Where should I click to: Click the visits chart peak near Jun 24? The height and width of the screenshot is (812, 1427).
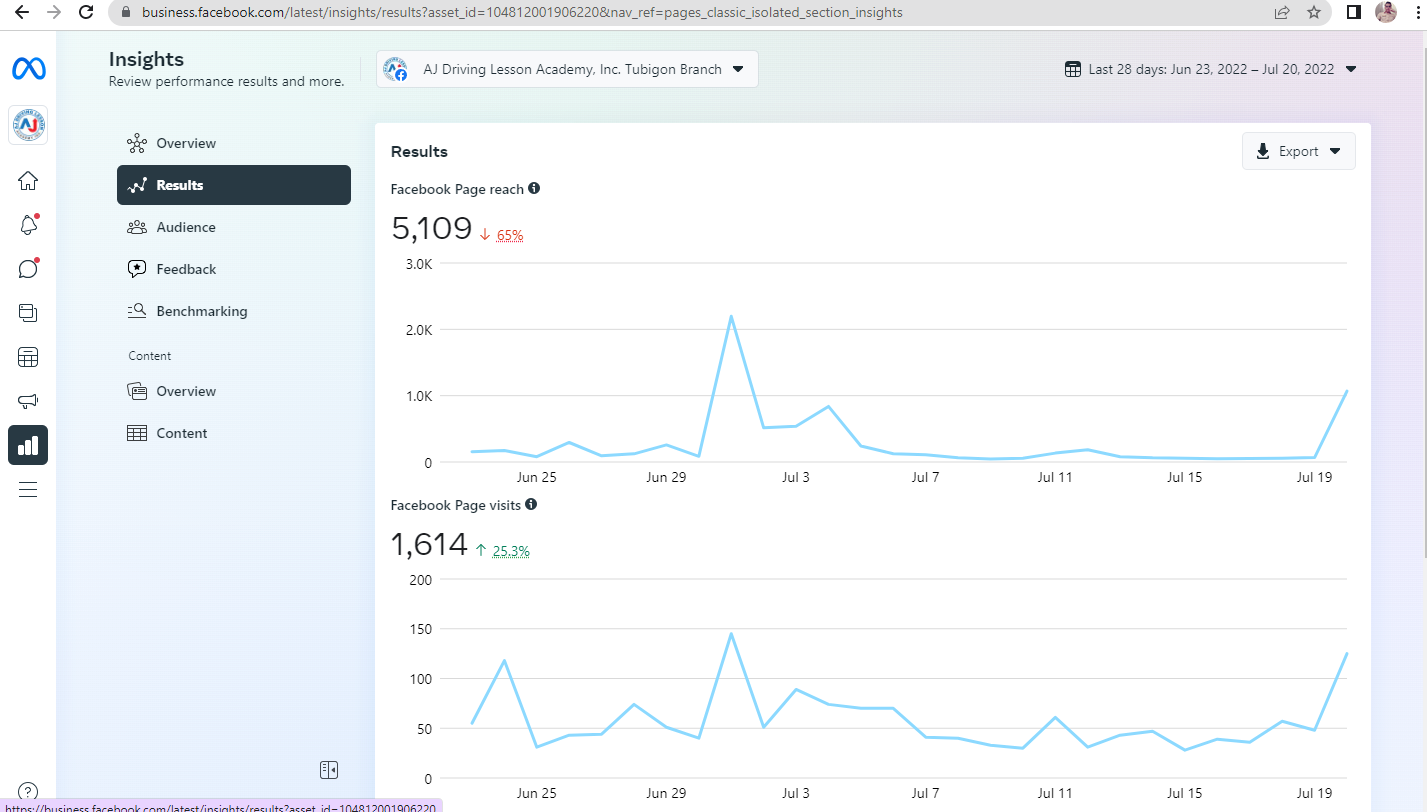tap(504, 660)
